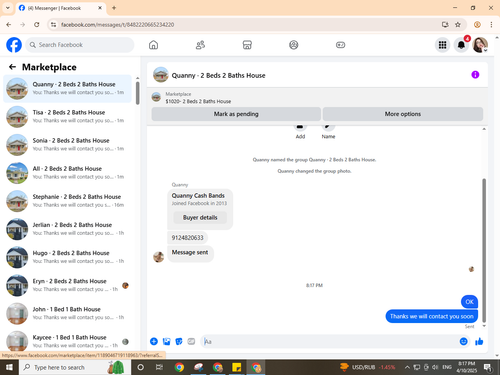This screenshot has height=375, width=500.
Task: Click the $1020 Marketplace listing link
Action: (x=198, y=101)
